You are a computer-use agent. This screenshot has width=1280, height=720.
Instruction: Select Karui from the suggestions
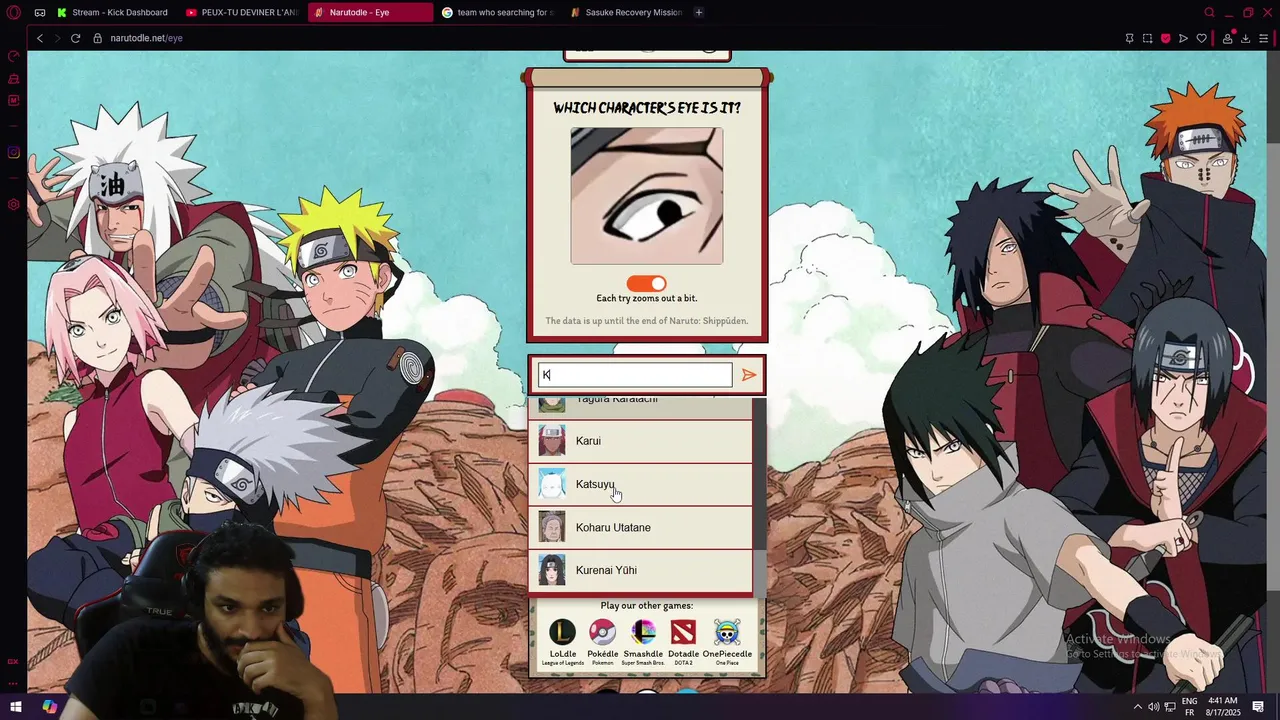click(640, 441)
